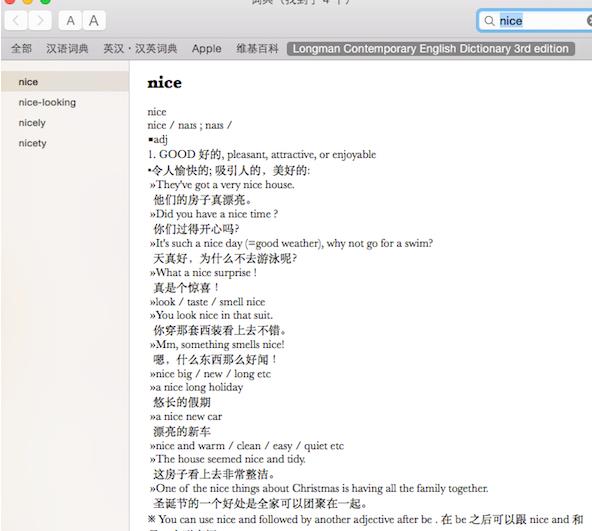This screenshot has width=592, height=531.
Task: Click the '▪adj' part of speech label
Action: (x=158, y=139)
